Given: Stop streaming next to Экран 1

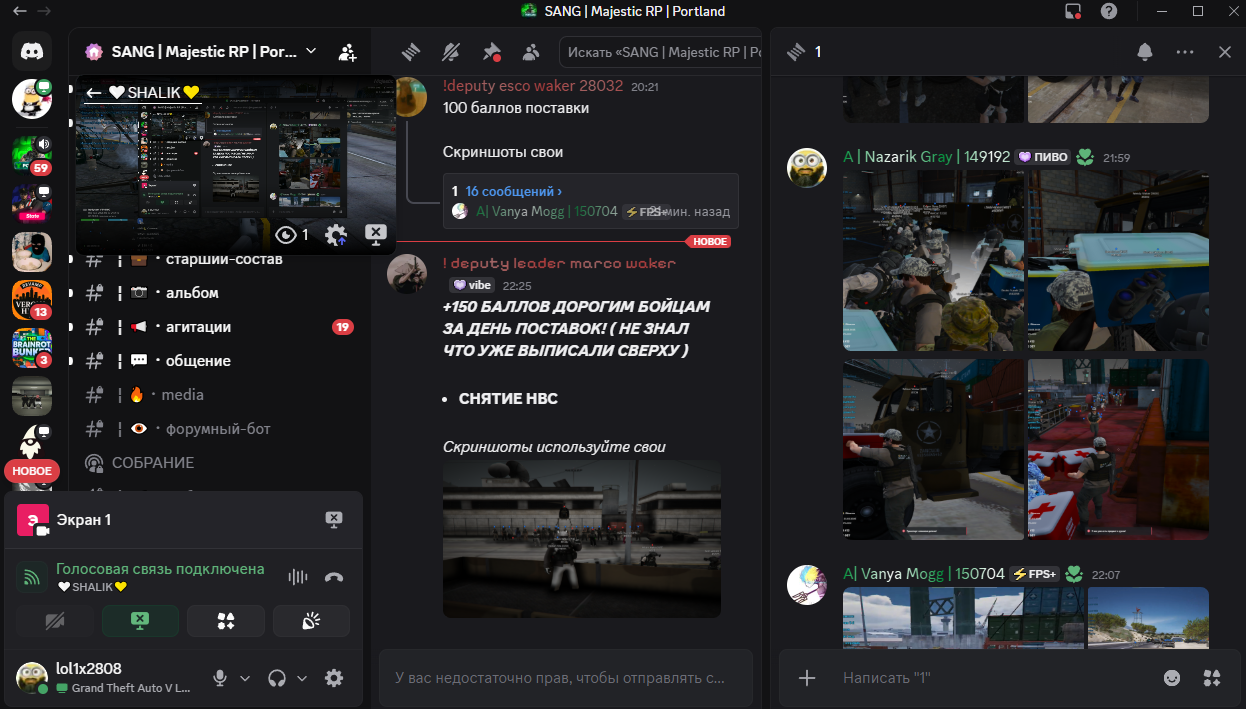Looking at the screenshot, I should [334, 519].
